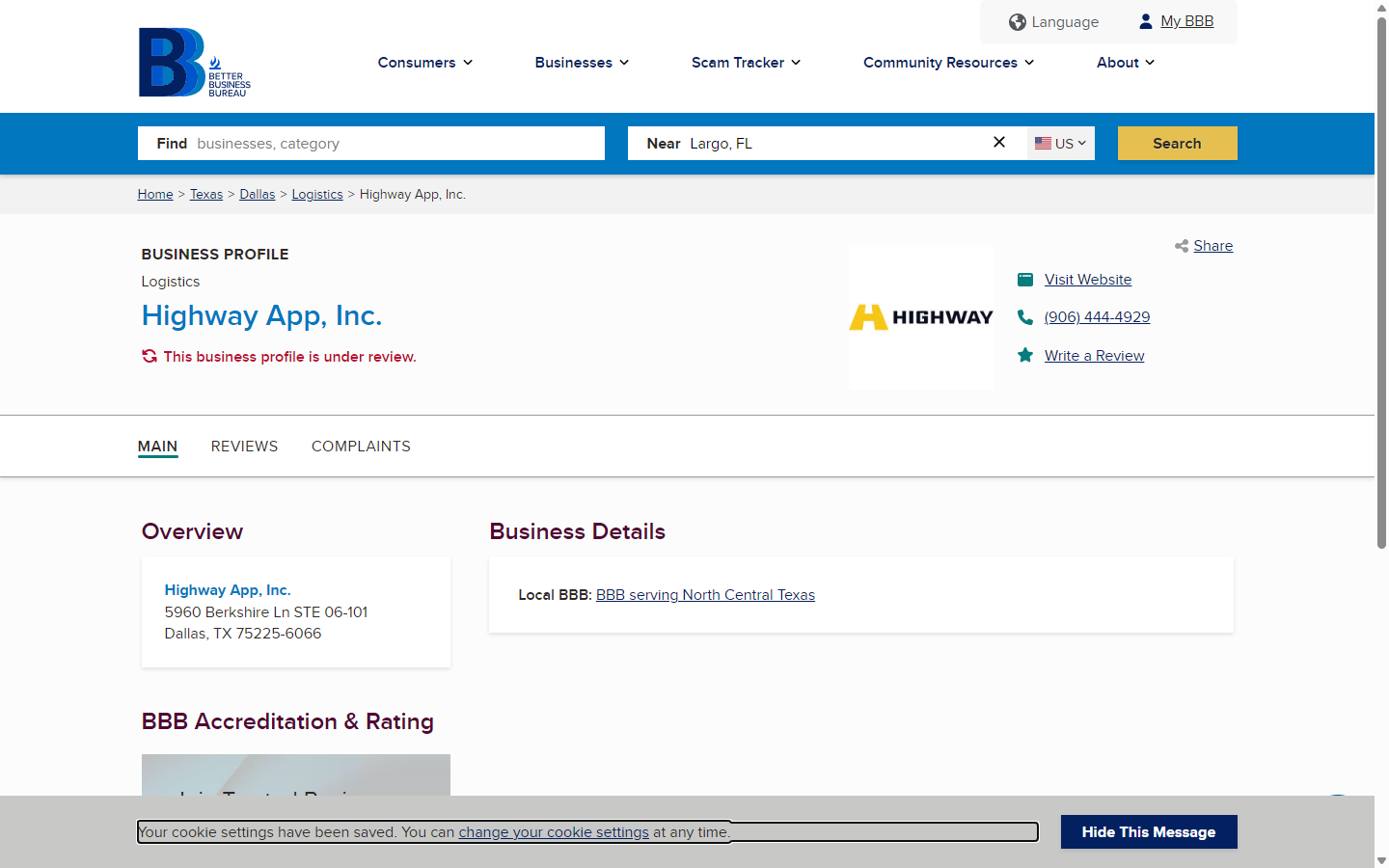The height and width of the screenshot is (868, 1389).
Task: Click Write a Review link
Action: coord(1095,356)
